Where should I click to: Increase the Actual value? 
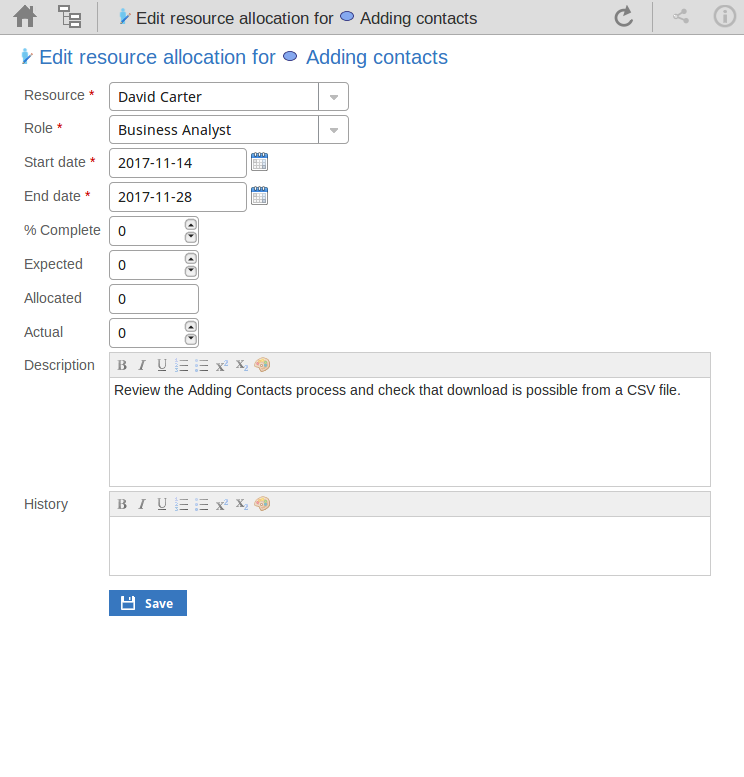(190, 327)
